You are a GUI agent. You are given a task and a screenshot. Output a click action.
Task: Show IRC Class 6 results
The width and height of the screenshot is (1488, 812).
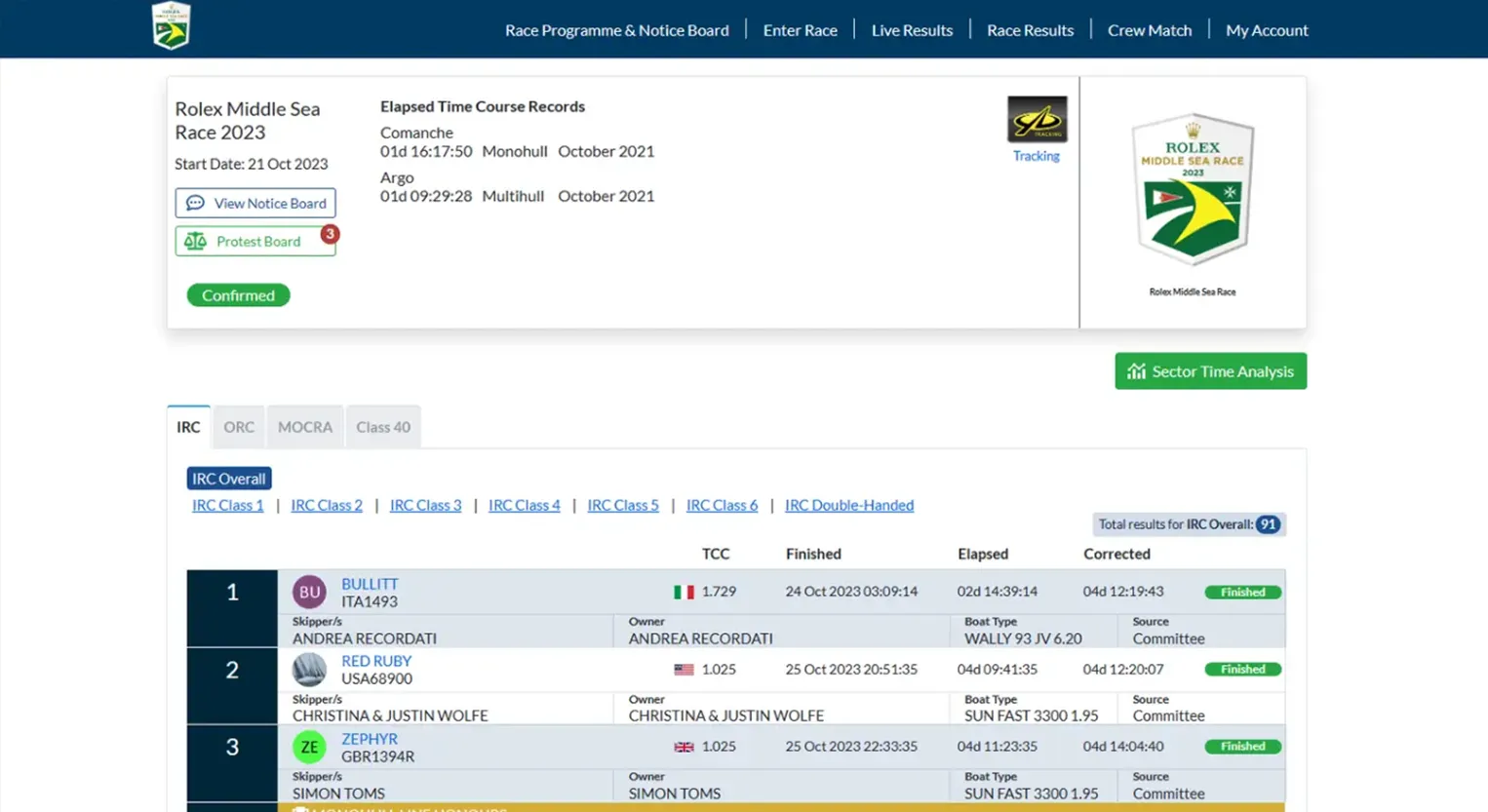coord(723,505)
